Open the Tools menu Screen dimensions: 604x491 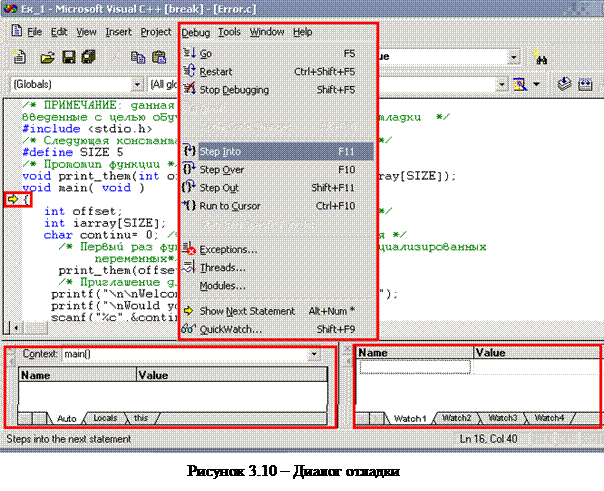pos(229,32)
